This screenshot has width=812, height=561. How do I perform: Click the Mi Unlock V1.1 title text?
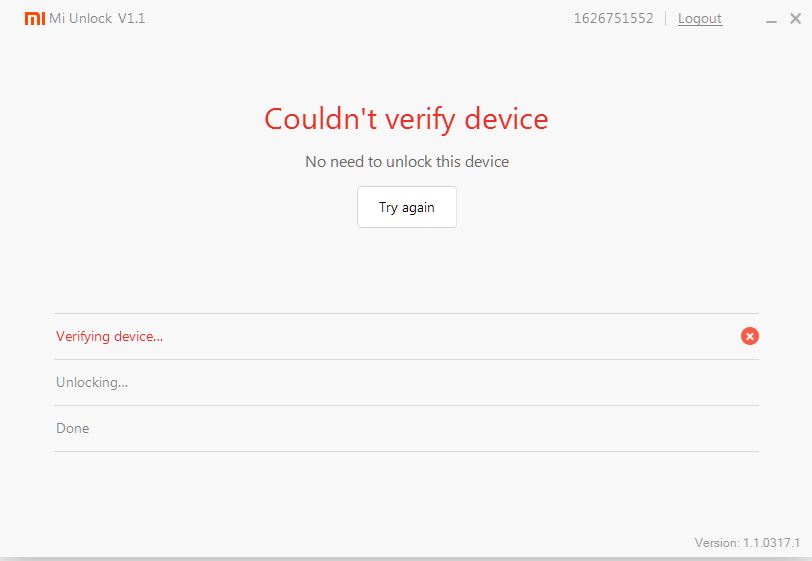coord(97,19)
